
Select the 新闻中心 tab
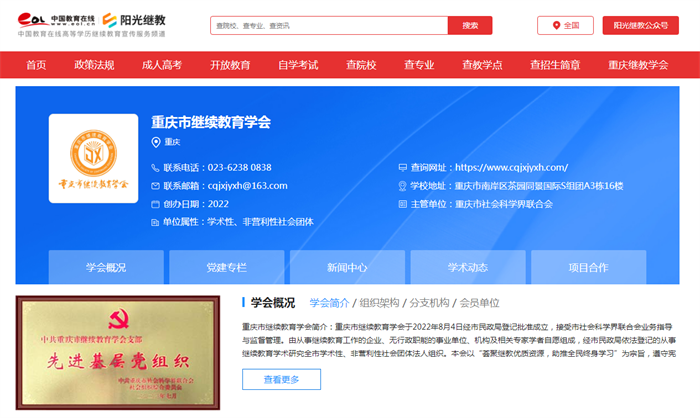pyautogui.click(x=347, y=268)
